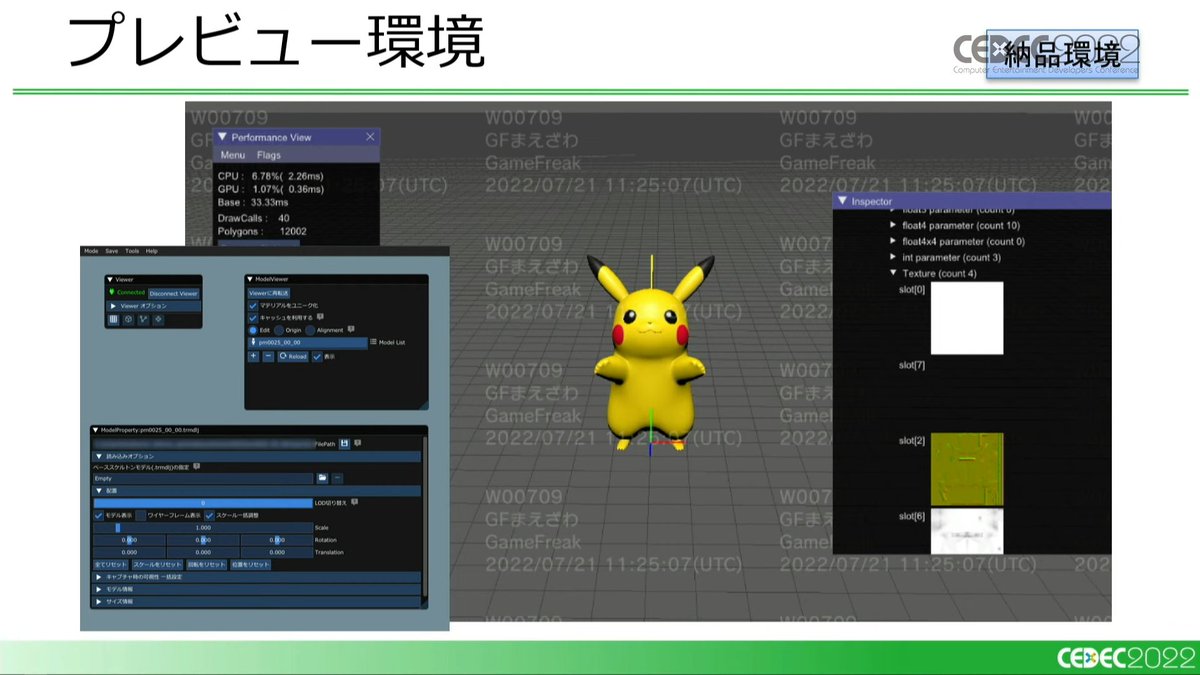Collapse the Viewer panel title triangle

click(x=110, y=280)
